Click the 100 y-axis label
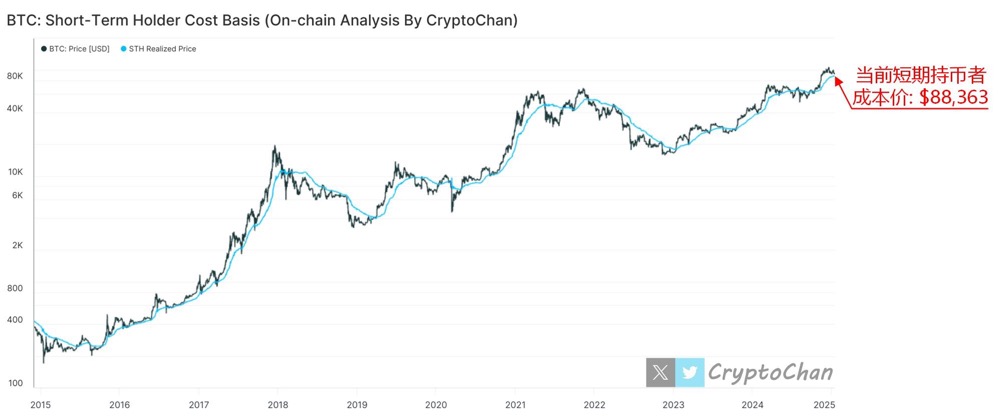Viewport: 998px width, 420px height. tap(14, 384)
